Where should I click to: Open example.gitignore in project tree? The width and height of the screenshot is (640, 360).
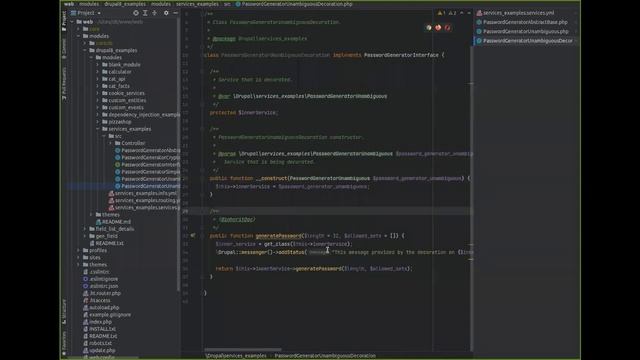pos(107,315)
